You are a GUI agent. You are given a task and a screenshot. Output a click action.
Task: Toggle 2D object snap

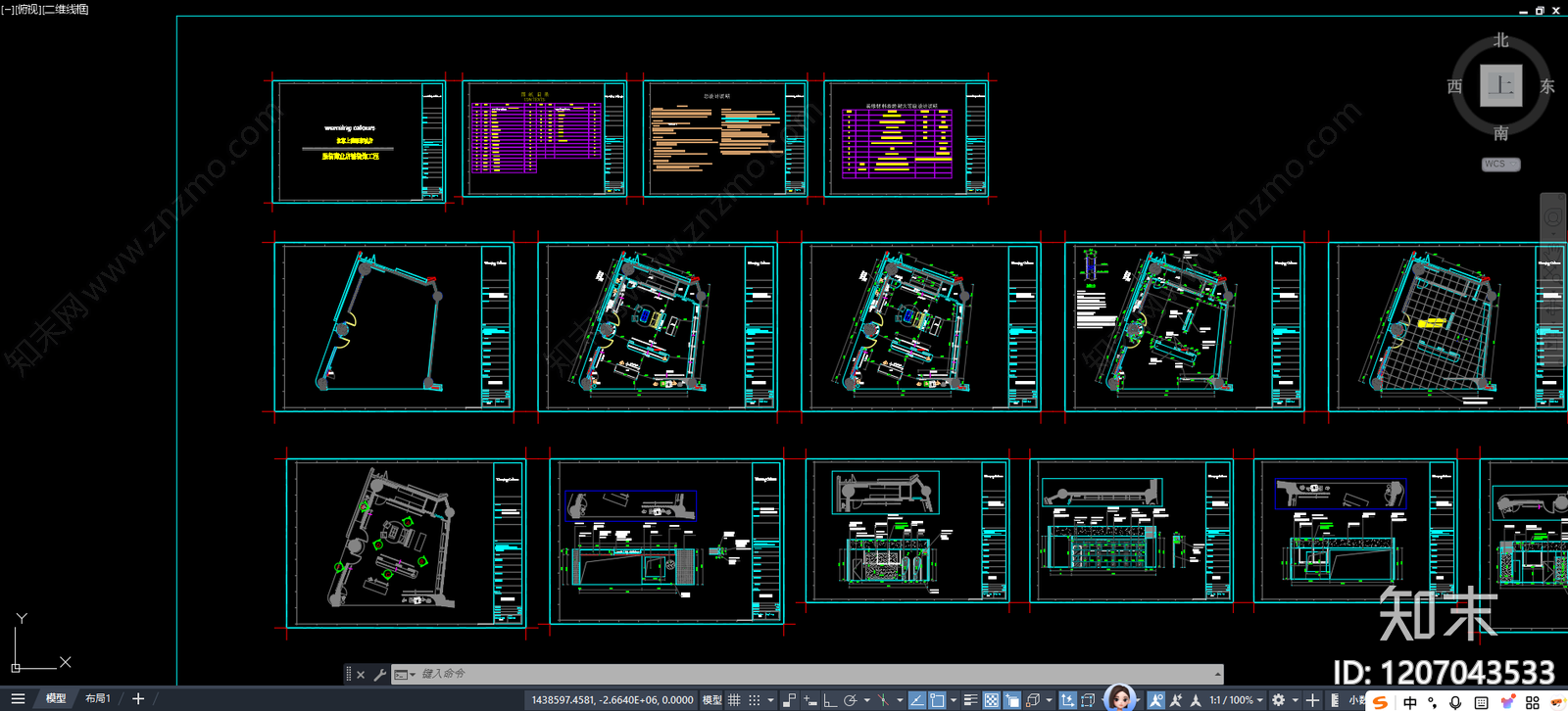pos(937,700)
